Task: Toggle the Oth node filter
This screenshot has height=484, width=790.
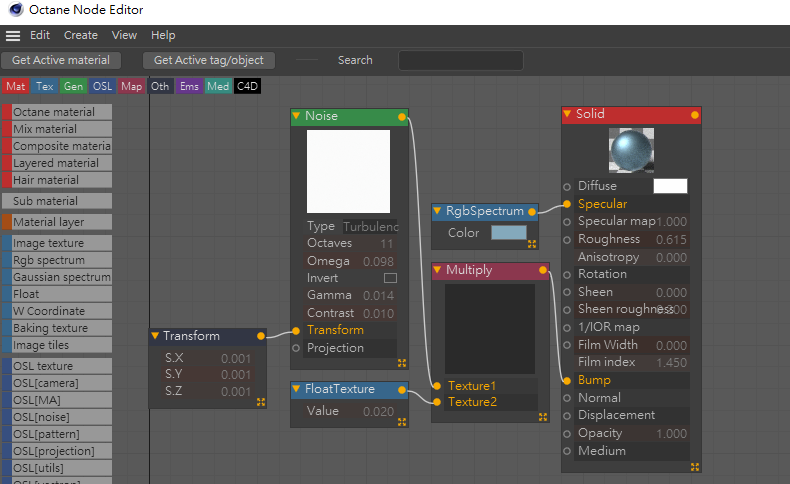Action: (x=160, y=86)
